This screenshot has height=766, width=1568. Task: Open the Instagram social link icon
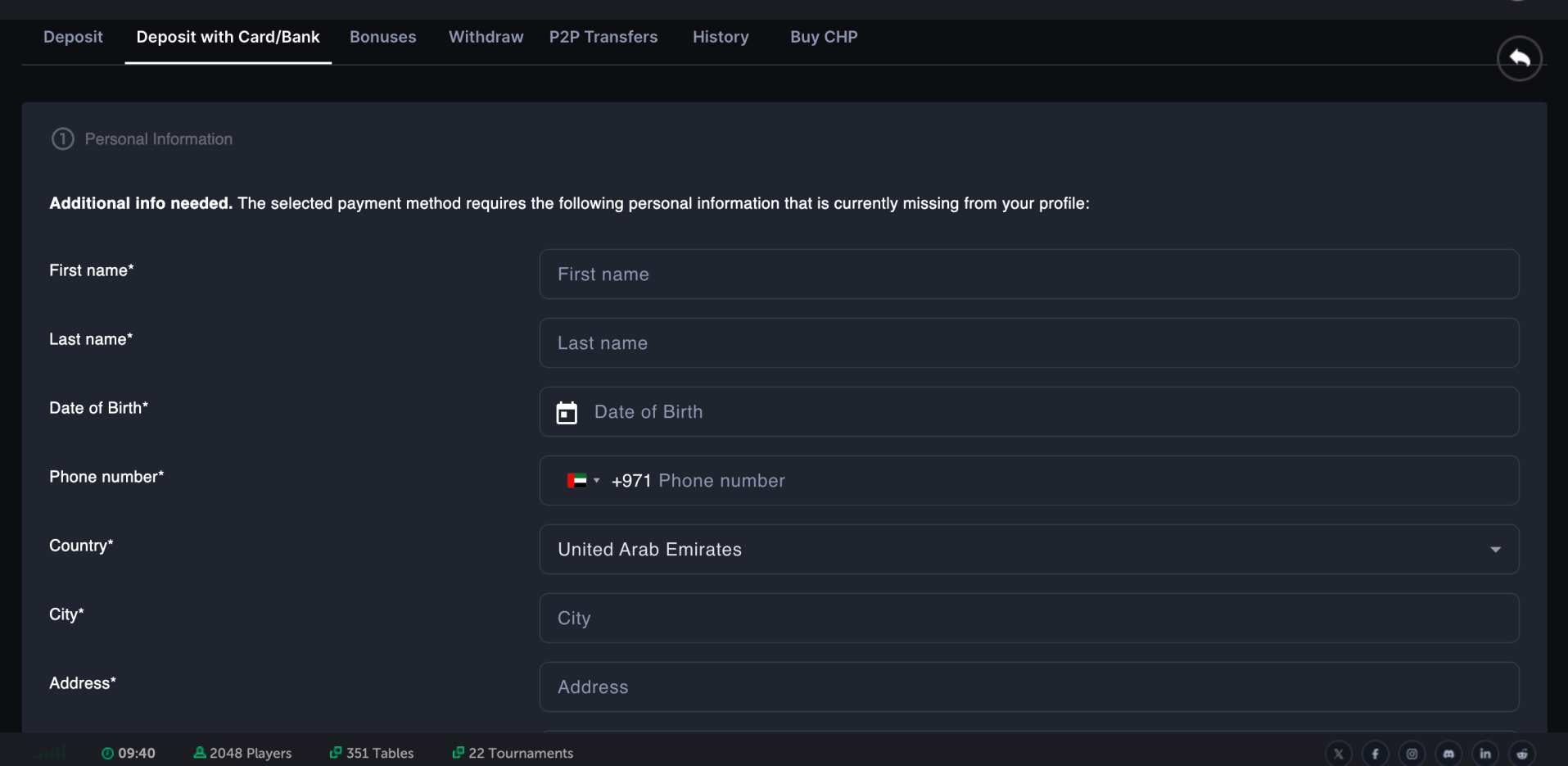click(x=1412, y=753)
